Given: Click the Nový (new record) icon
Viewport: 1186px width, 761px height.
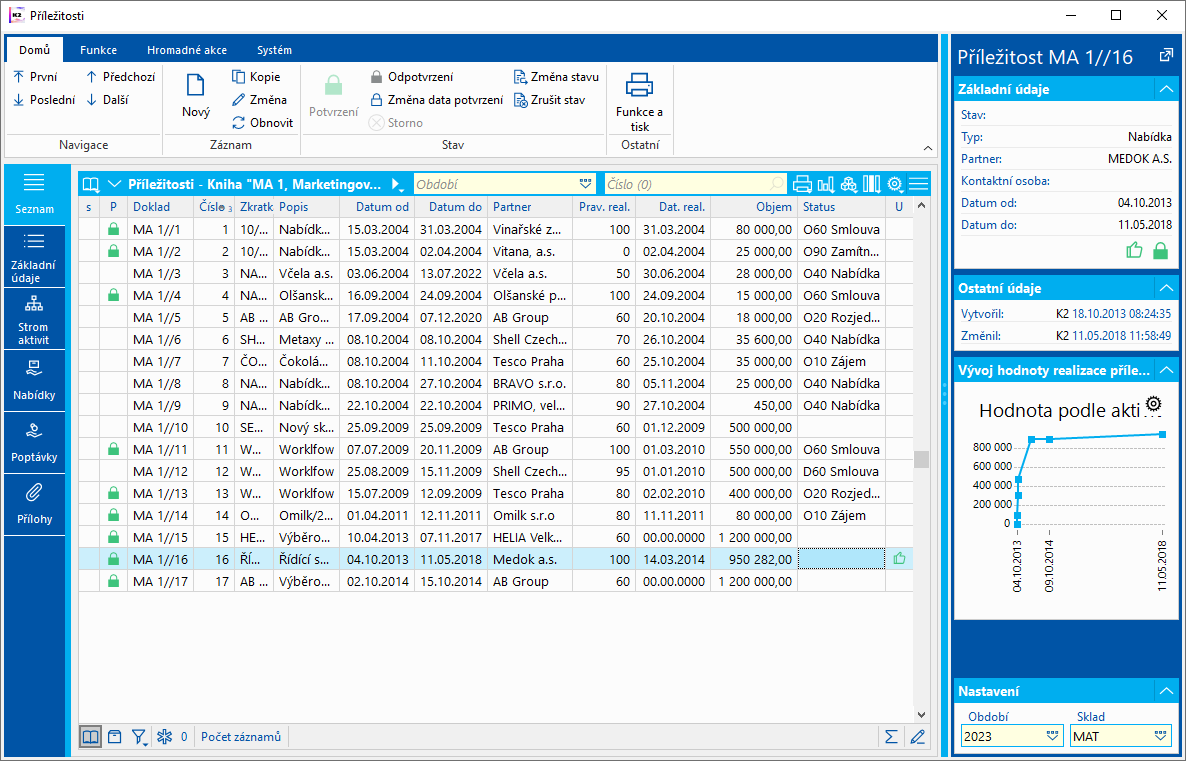Looking at the screenshot, I should tap(196, 87).
